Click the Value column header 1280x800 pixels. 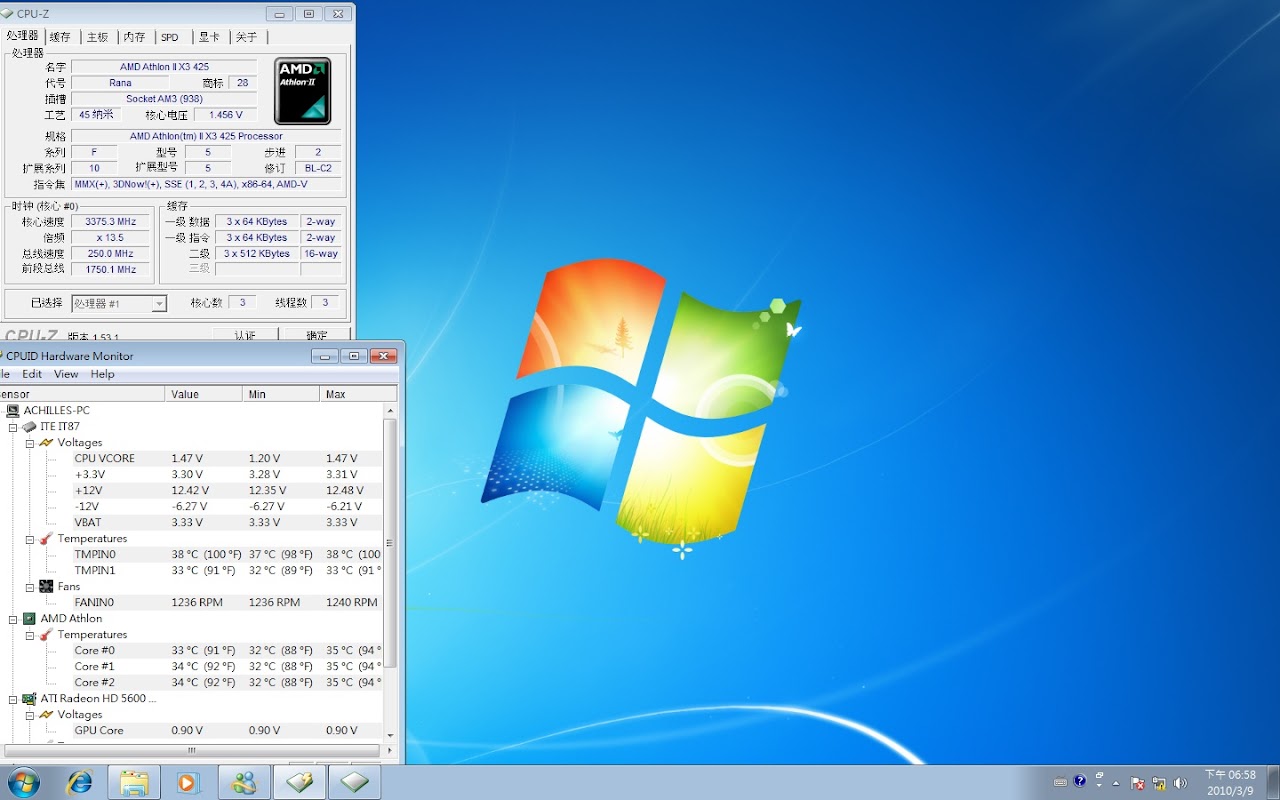tap(204, 394)
